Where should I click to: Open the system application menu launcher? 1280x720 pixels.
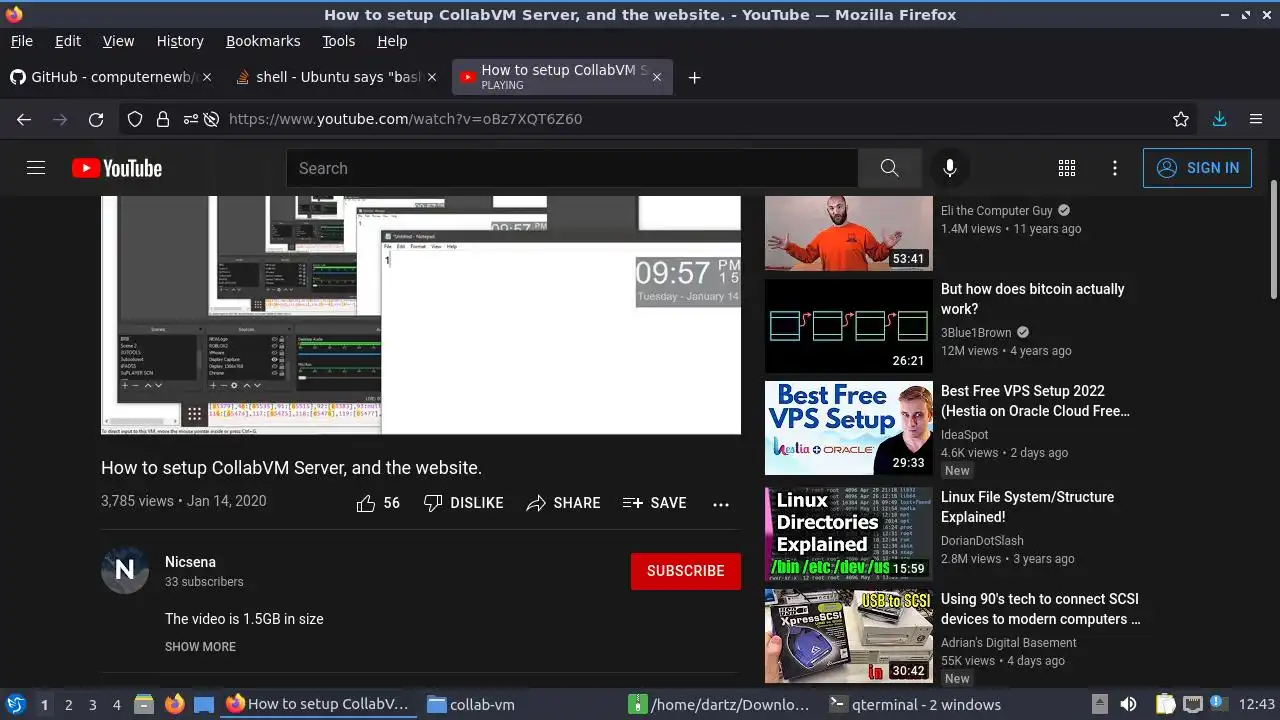tap(15, 704)
